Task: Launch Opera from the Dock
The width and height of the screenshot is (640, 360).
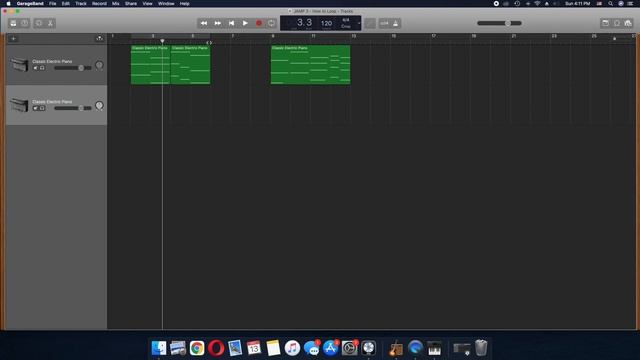Action: click(216, 348)
